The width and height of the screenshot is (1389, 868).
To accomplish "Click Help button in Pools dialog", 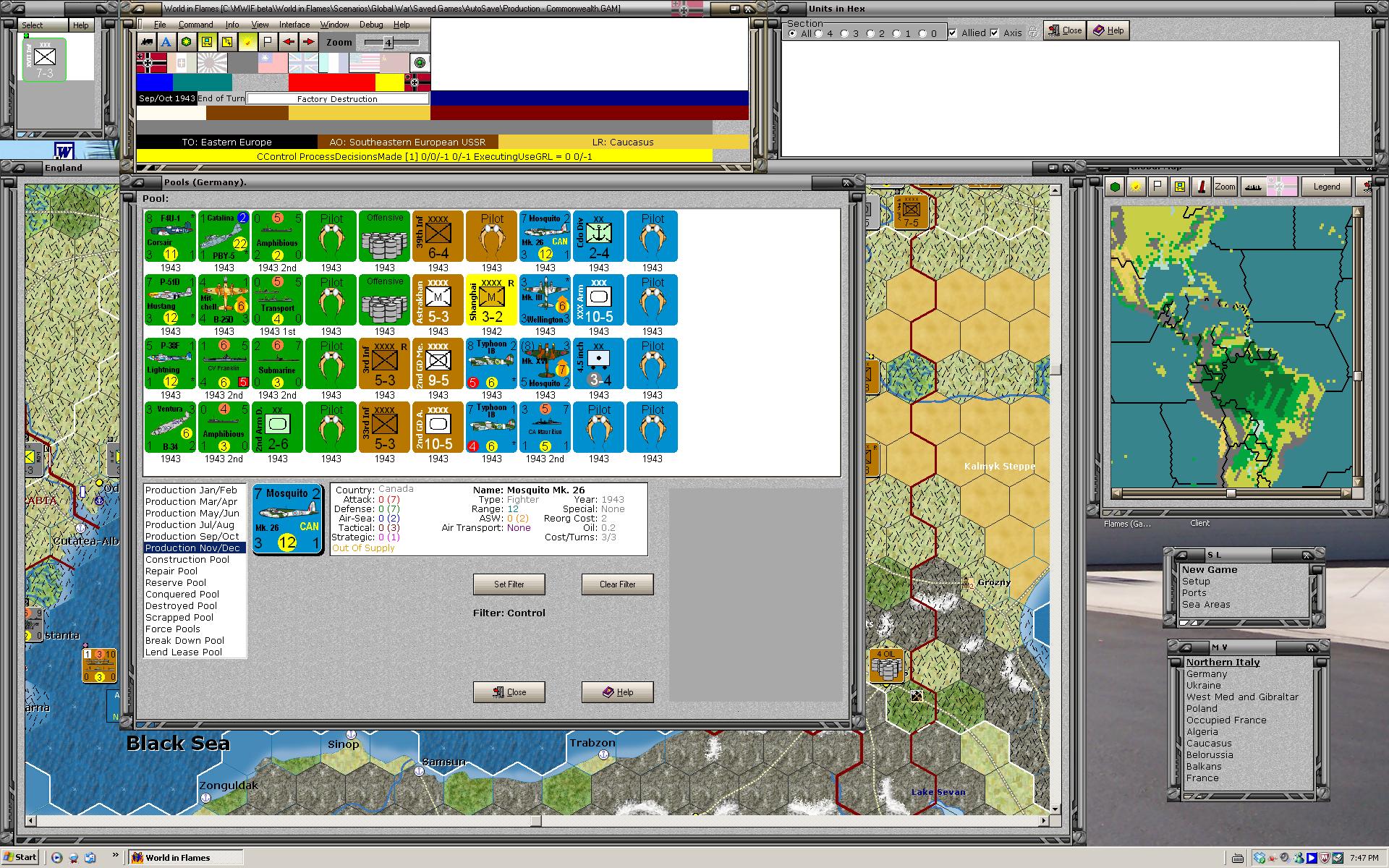I will 618,692.
